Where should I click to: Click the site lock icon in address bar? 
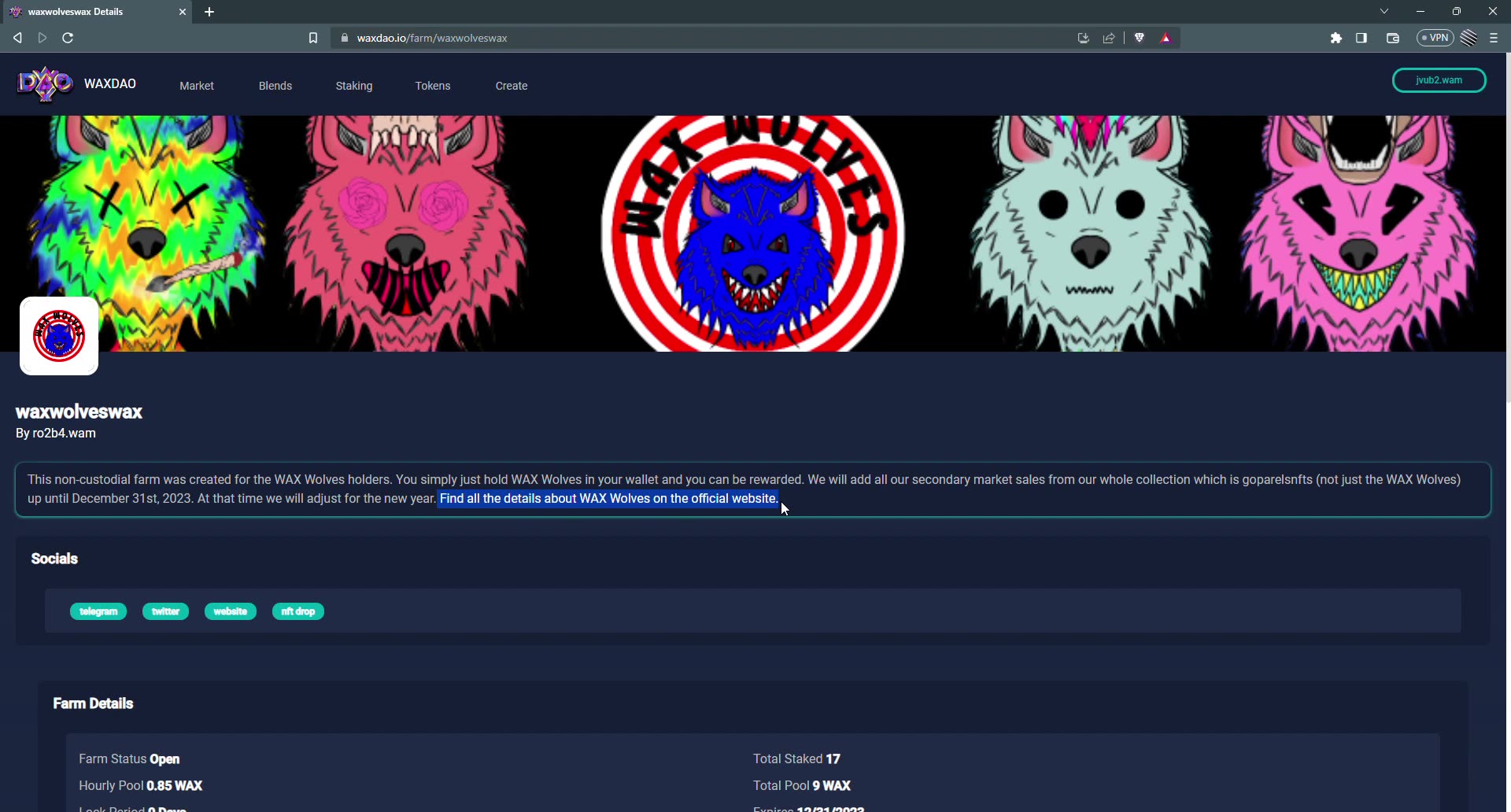point(345,38)
